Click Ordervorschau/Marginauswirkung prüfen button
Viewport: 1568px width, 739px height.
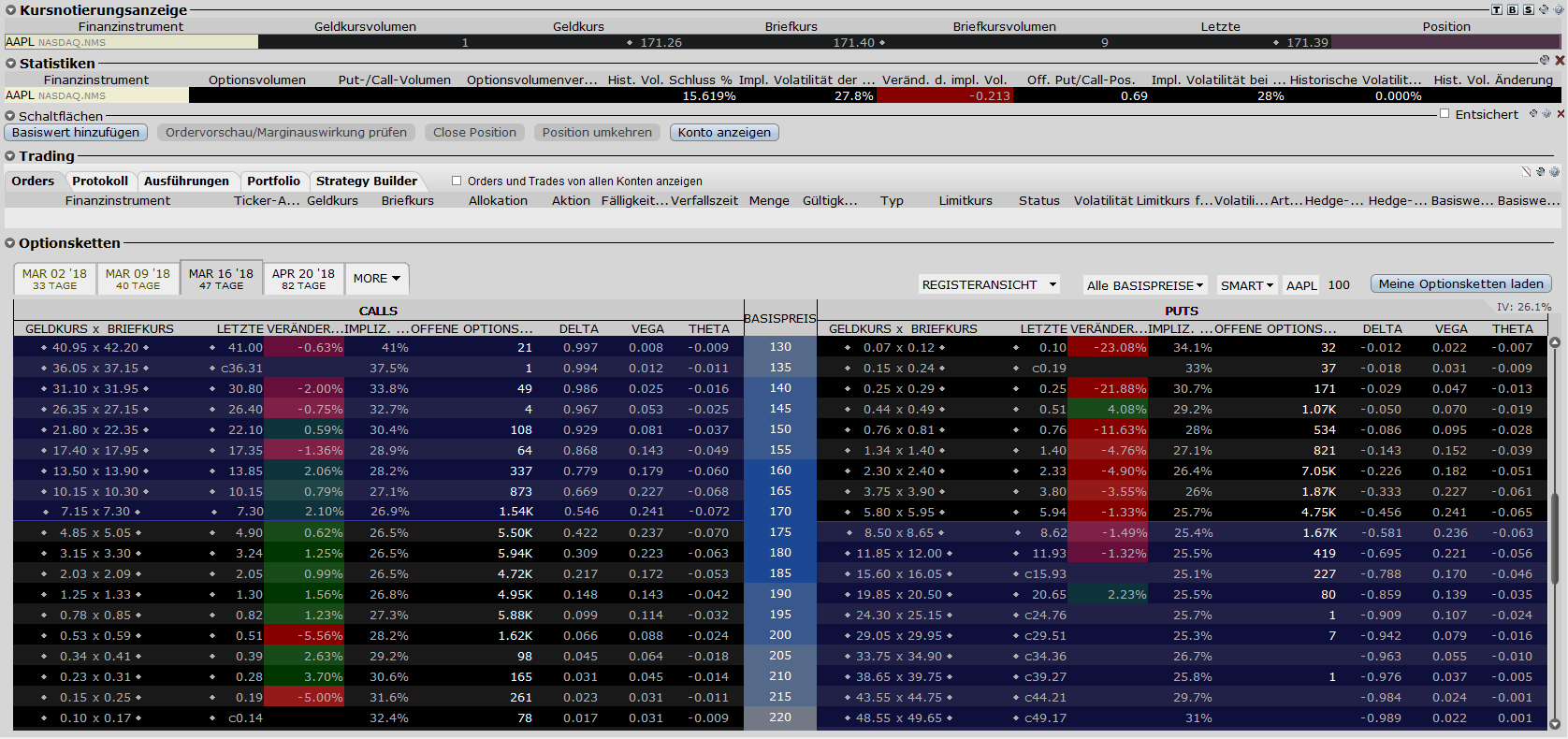click(286, 133)
